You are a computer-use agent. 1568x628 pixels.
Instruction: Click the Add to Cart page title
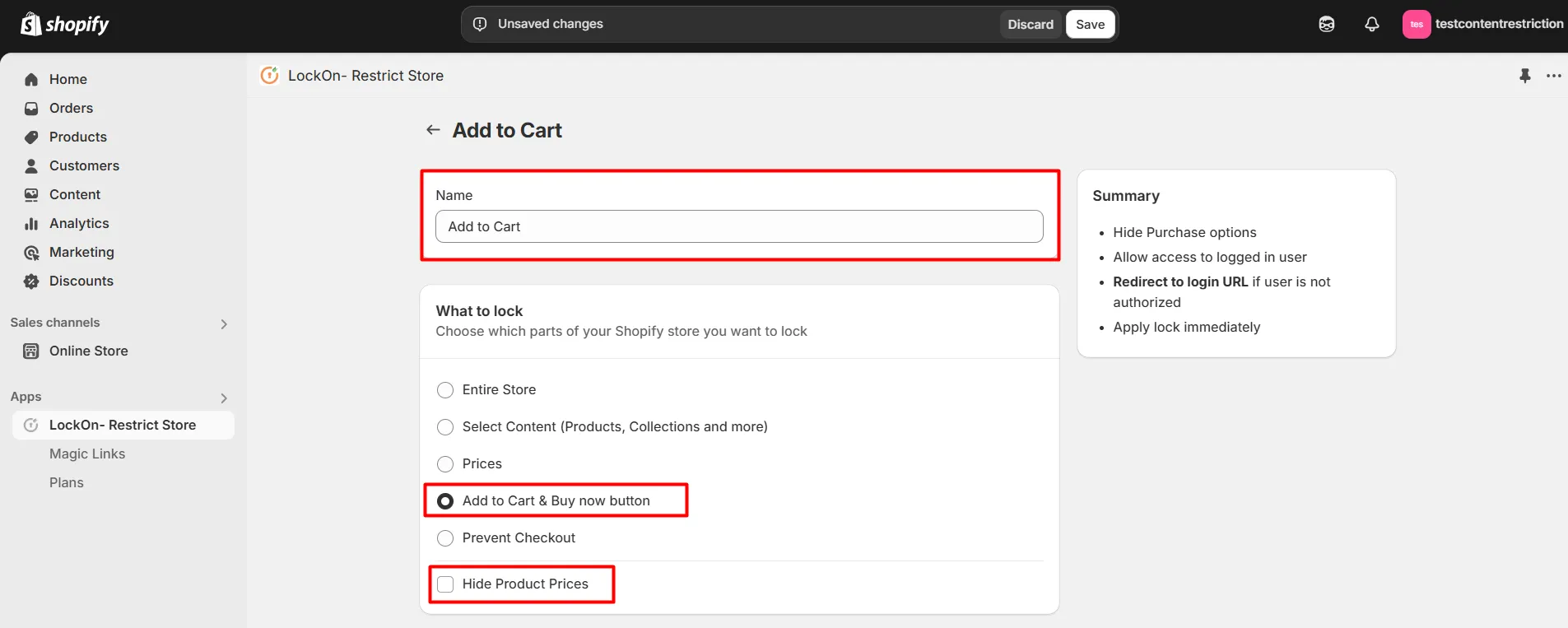[x=507, y=130]
